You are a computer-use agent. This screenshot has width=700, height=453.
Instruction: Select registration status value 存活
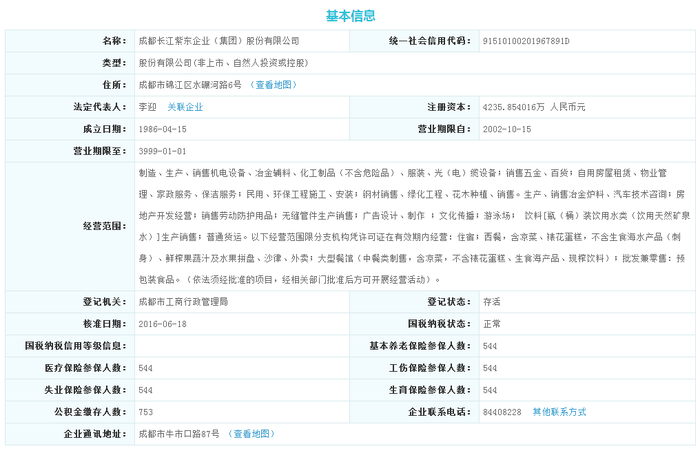[x=492, y=302]
